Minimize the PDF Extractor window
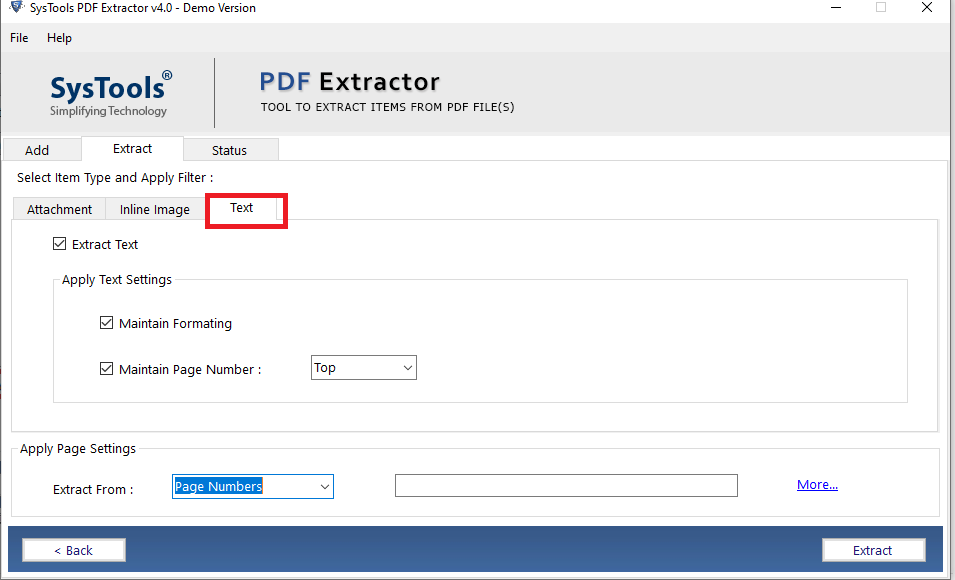 click(836, 7)
